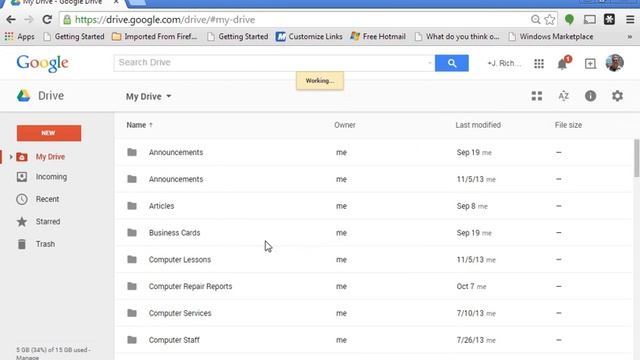This screenshot has width=640, height=360.
Task: Select My Drive in the sidebar
Action: (50, 157)
